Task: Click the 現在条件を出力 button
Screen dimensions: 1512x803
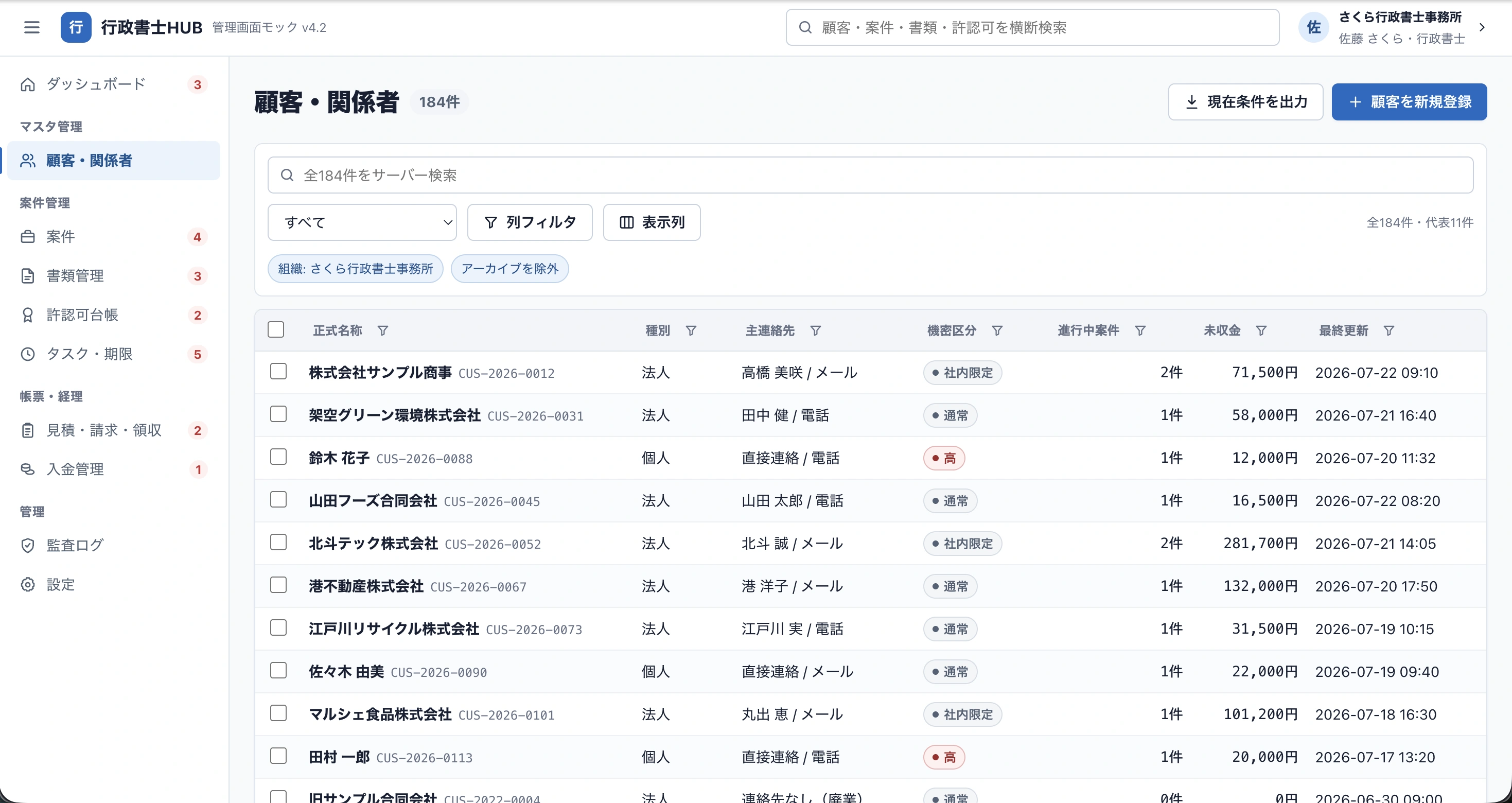Action: 1245,101
